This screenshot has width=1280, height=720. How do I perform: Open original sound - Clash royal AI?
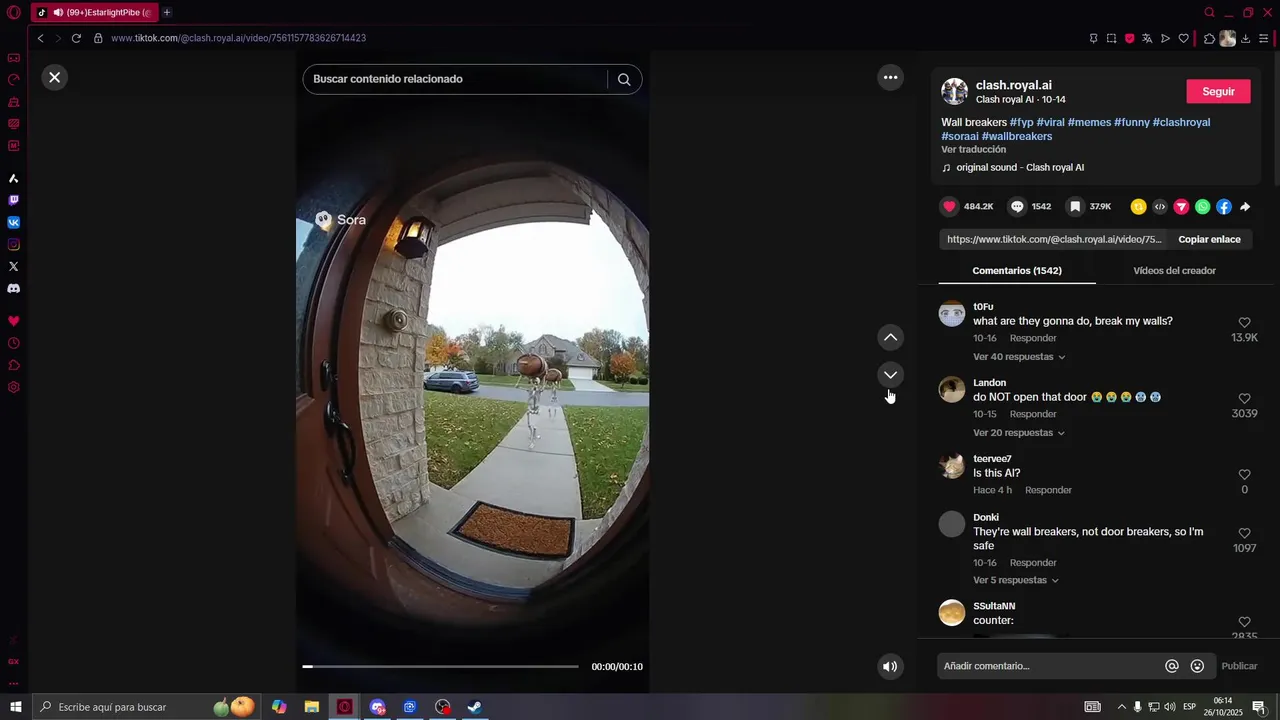click(x=1019, y=167)
